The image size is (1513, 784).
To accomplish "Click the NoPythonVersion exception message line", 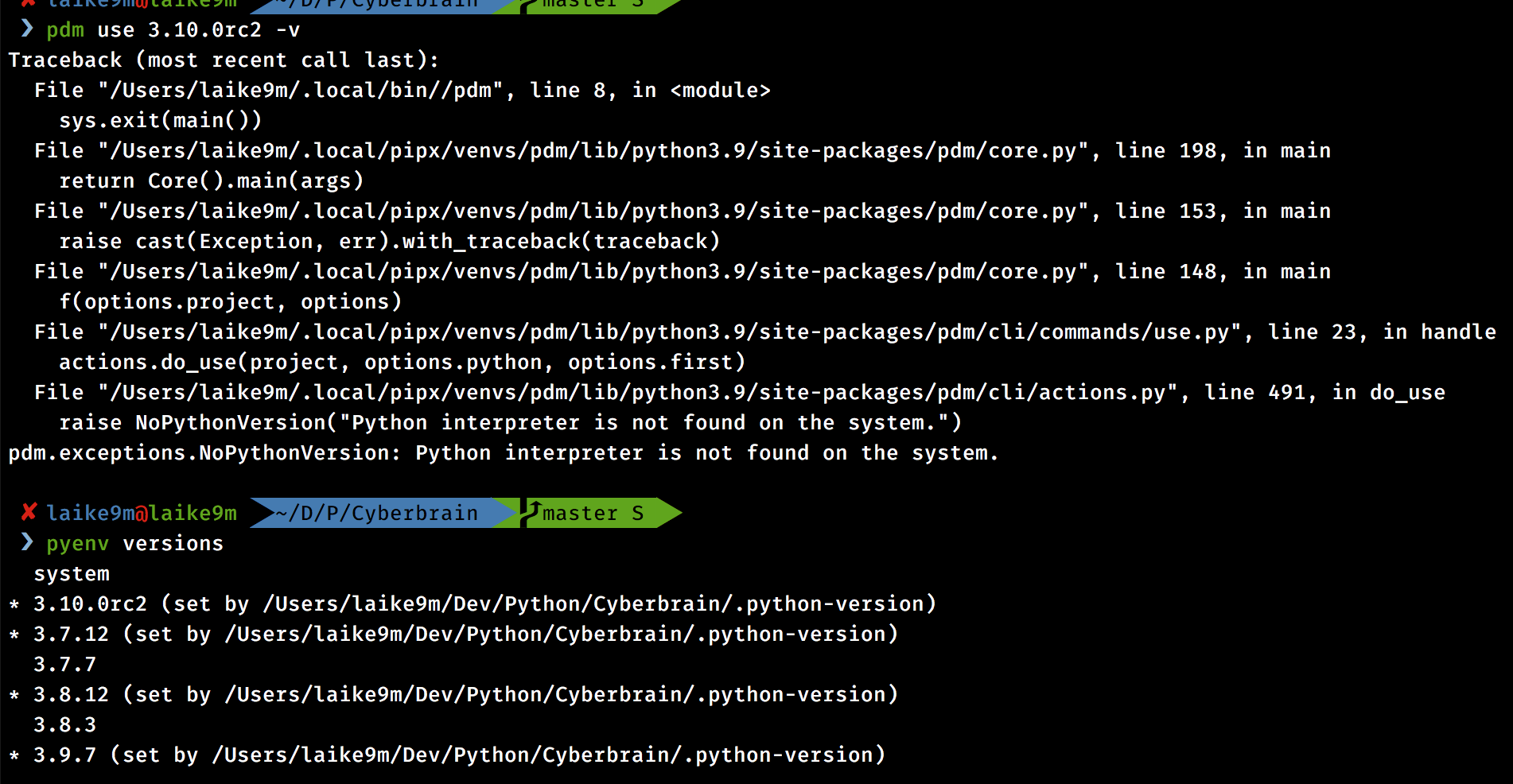I will [x=501, y=452].
